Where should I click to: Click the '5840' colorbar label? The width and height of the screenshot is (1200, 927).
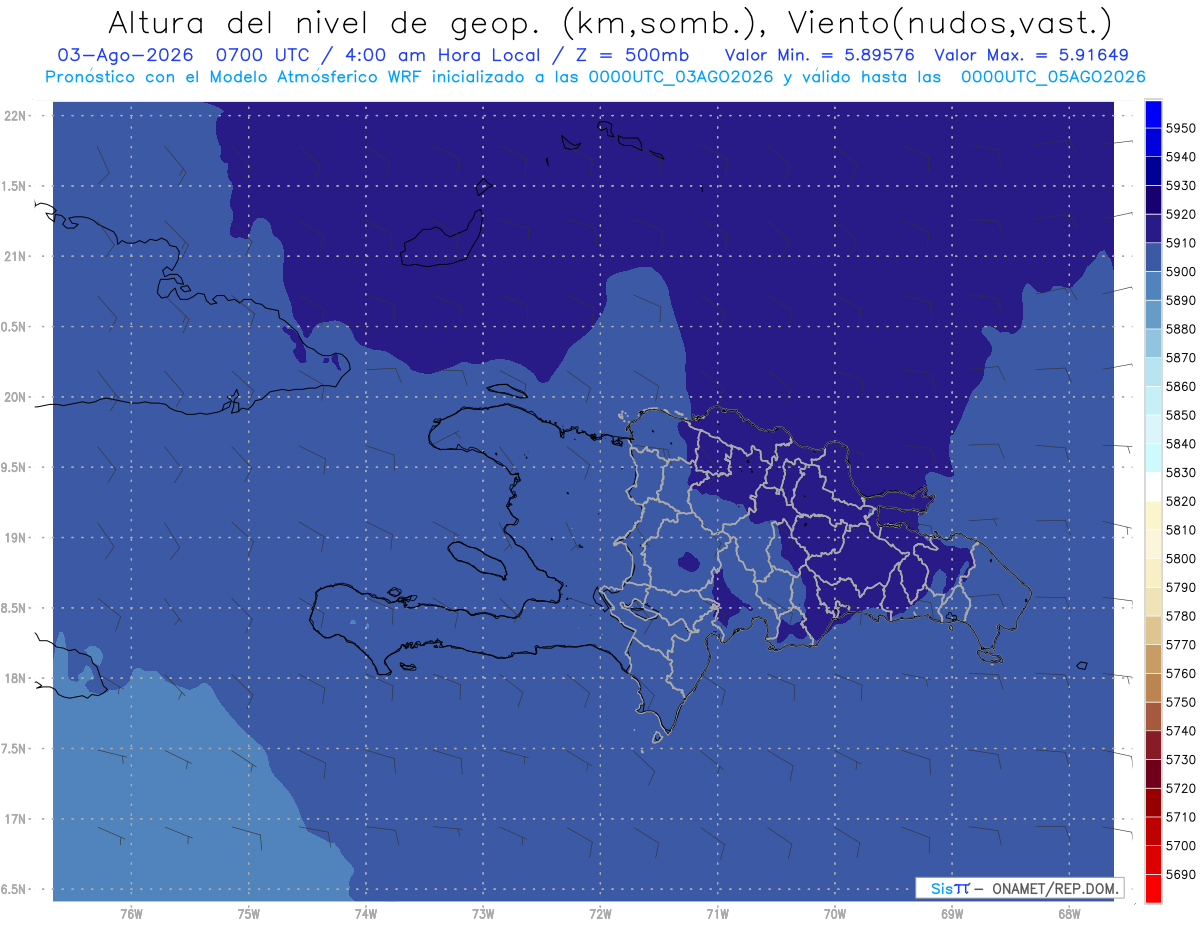(x=1180, y=444)
